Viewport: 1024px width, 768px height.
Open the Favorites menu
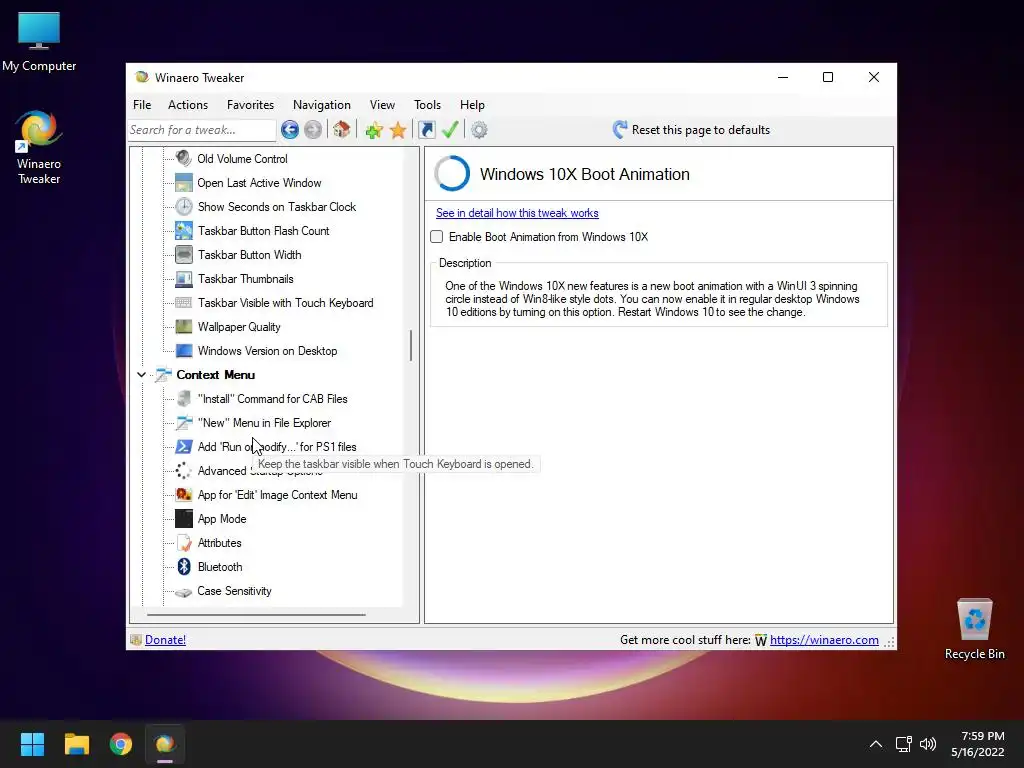click(250, 104)
